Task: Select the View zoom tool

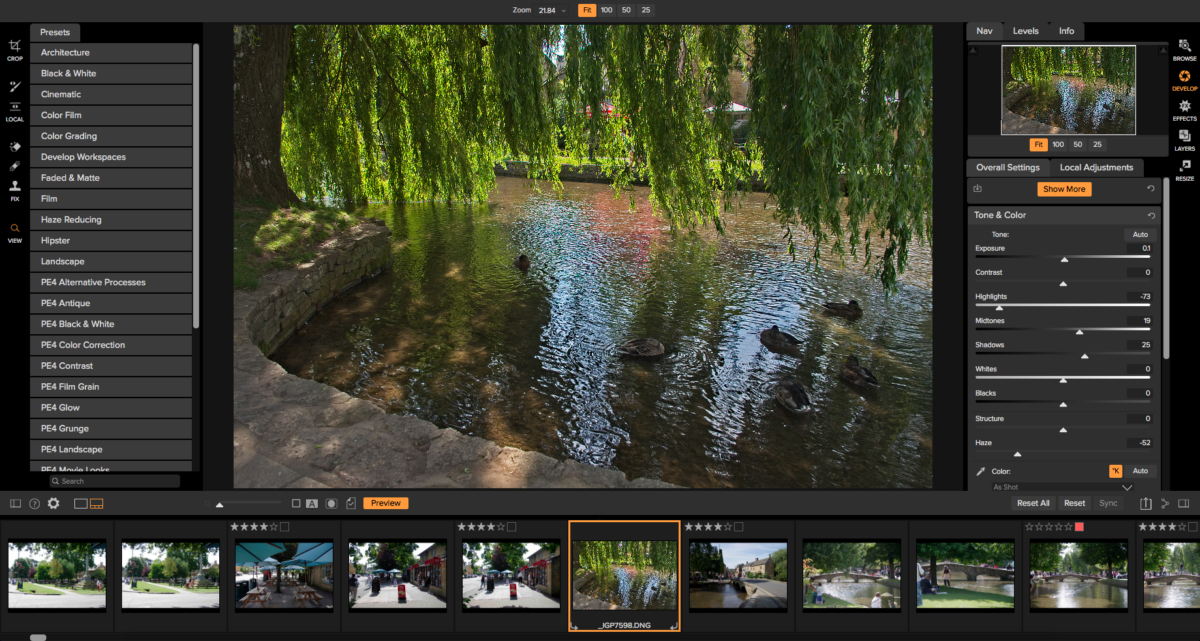Action: (x=14, y=232)
